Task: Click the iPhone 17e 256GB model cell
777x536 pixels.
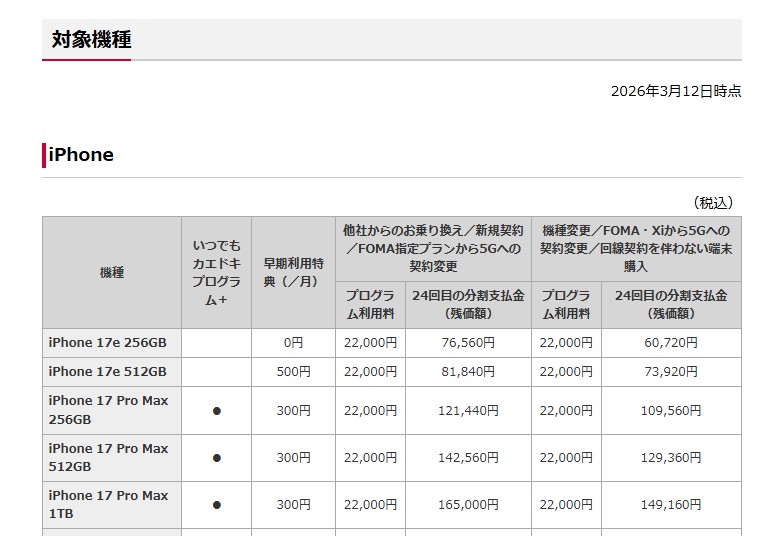Action: tap(108, 343)
